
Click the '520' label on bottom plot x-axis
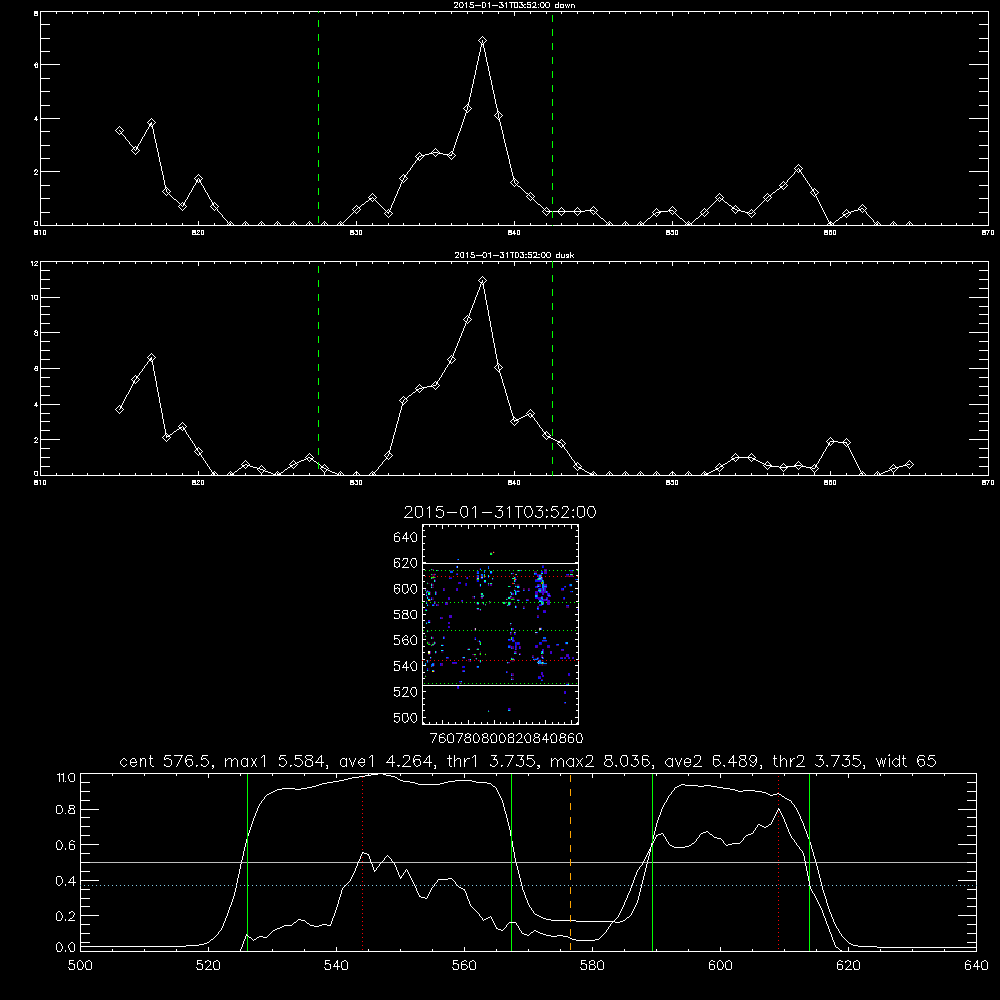(x=208, y=966)
